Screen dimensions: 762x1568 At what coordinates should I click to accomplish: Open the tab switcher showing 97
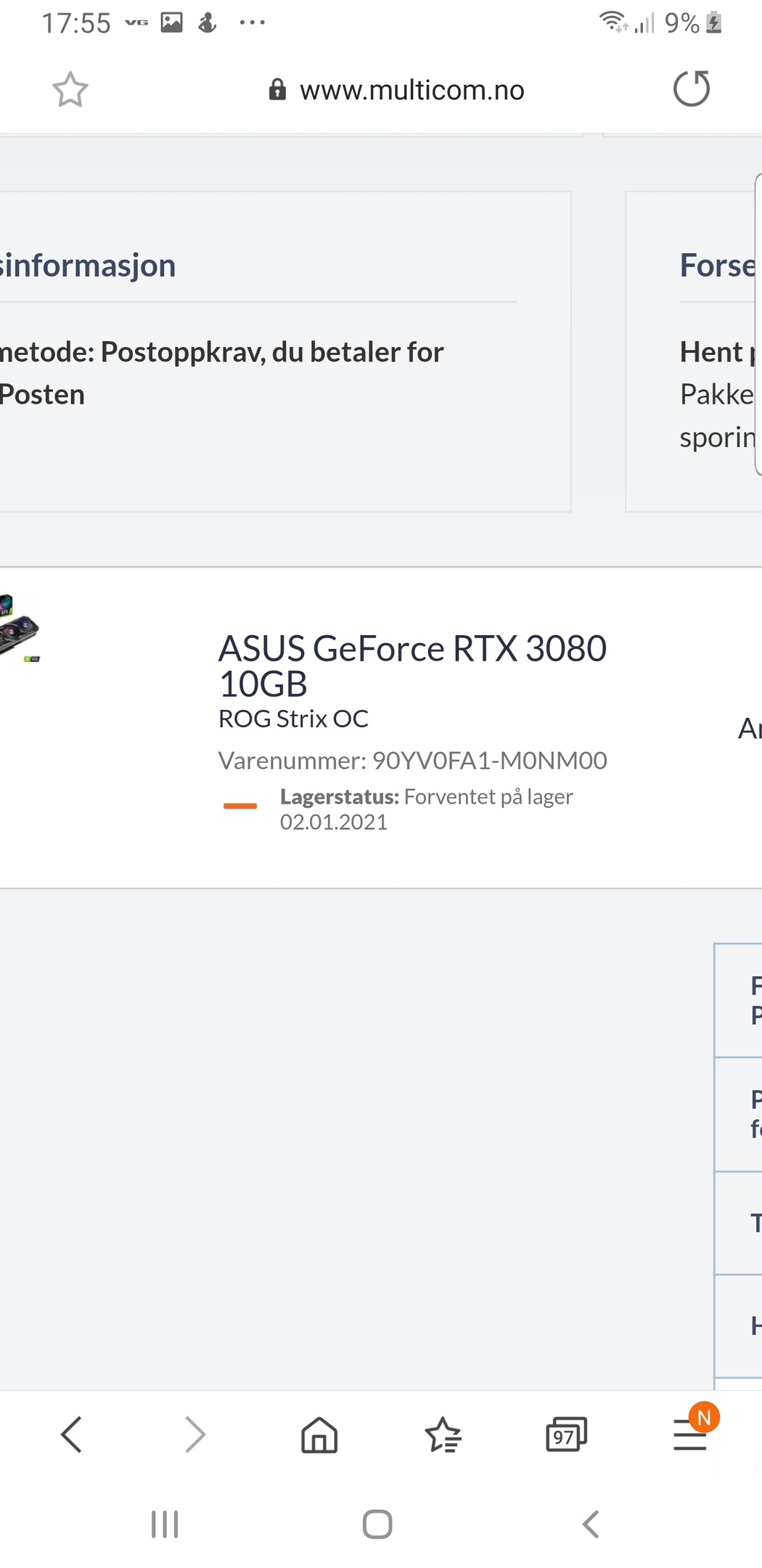coord(566,1434)
